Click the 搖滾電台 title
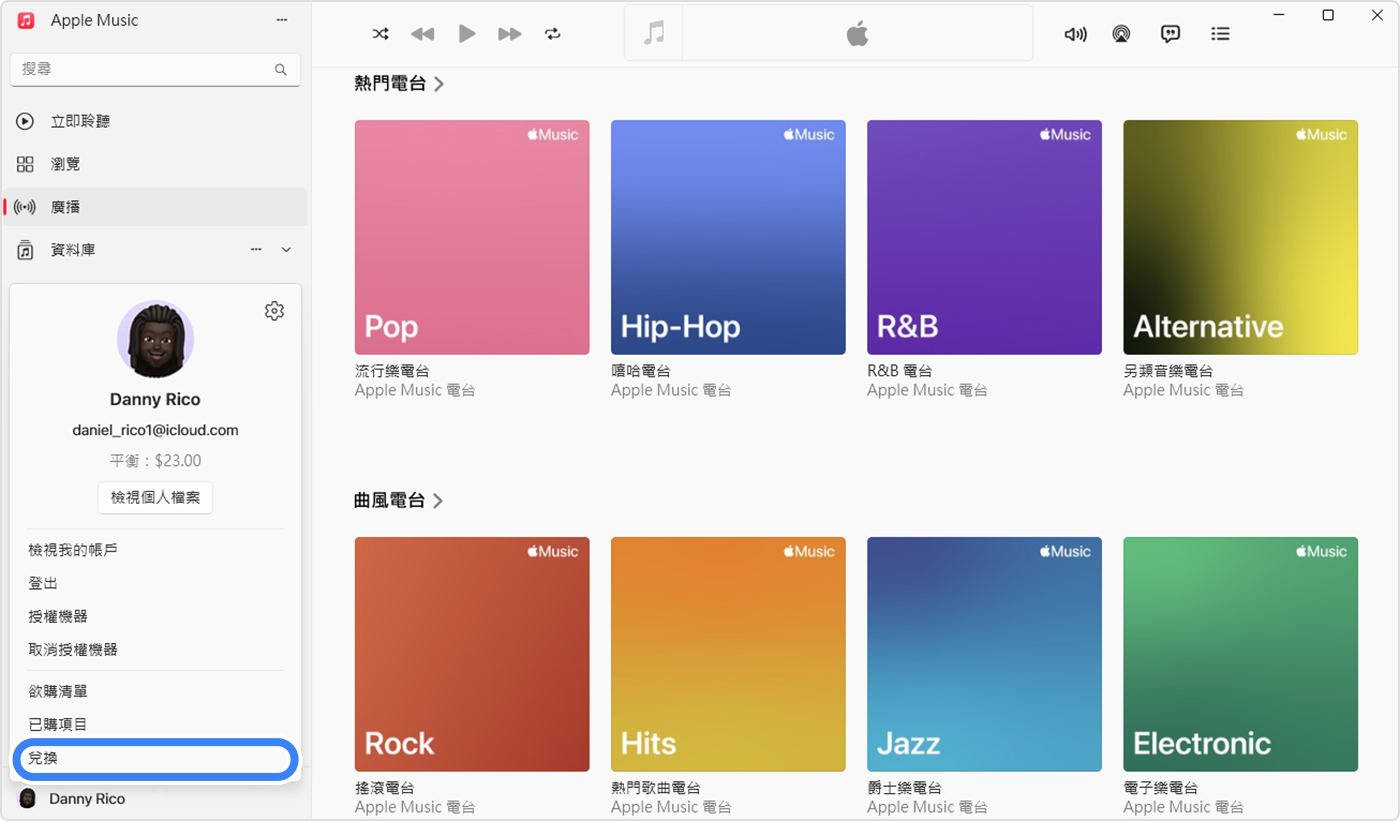This screenshot has height=822, width=1400. tap(385, 788)
